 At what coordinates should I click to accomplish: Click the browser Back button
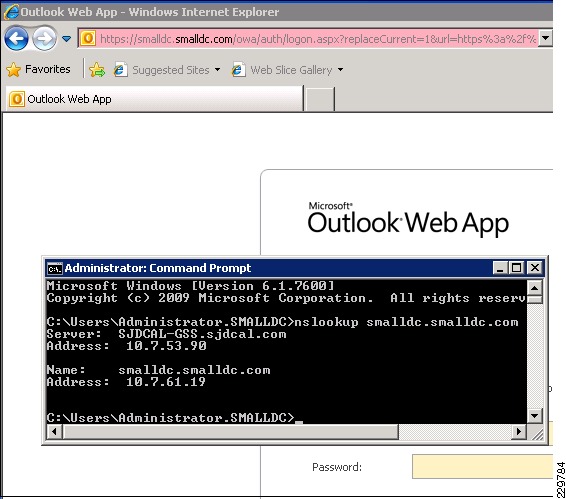point(16,38)
